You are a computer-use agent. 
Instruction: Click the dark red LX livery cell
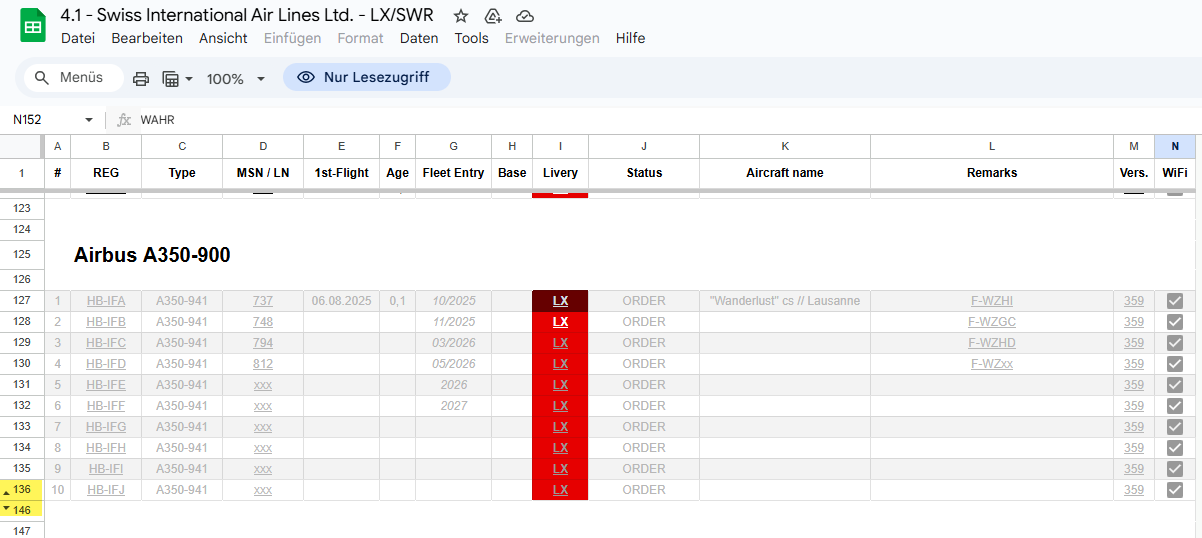tap(560, 301)
